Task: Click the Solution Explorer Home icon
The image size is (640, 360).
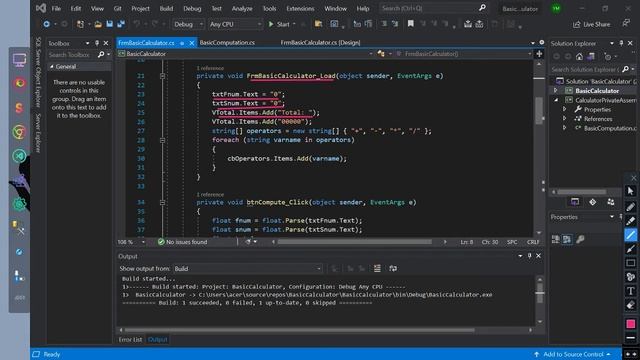Action: click(579, 57)
